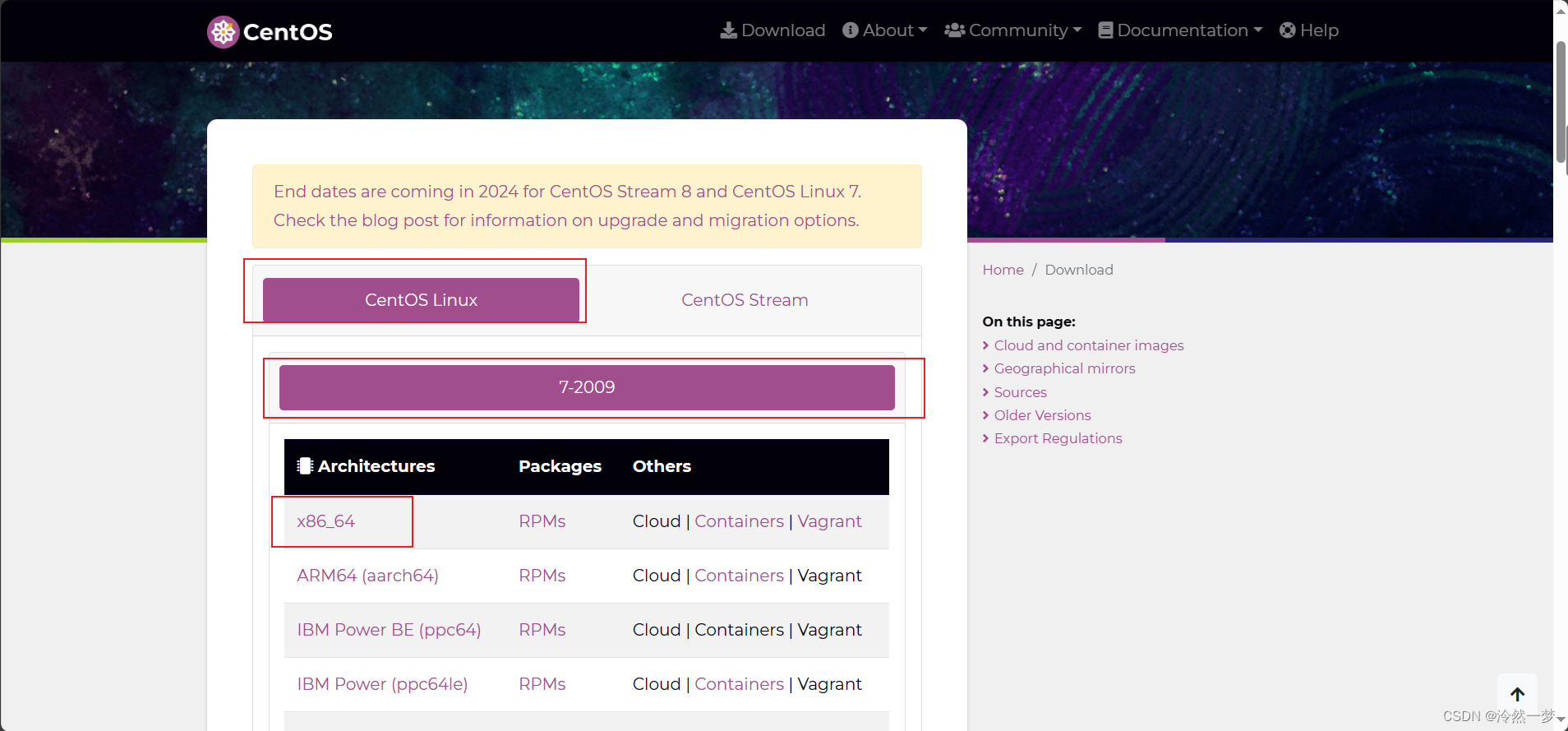Click the Packages column header
Viewport: 1568px width, 731px height.
(560, 466)
